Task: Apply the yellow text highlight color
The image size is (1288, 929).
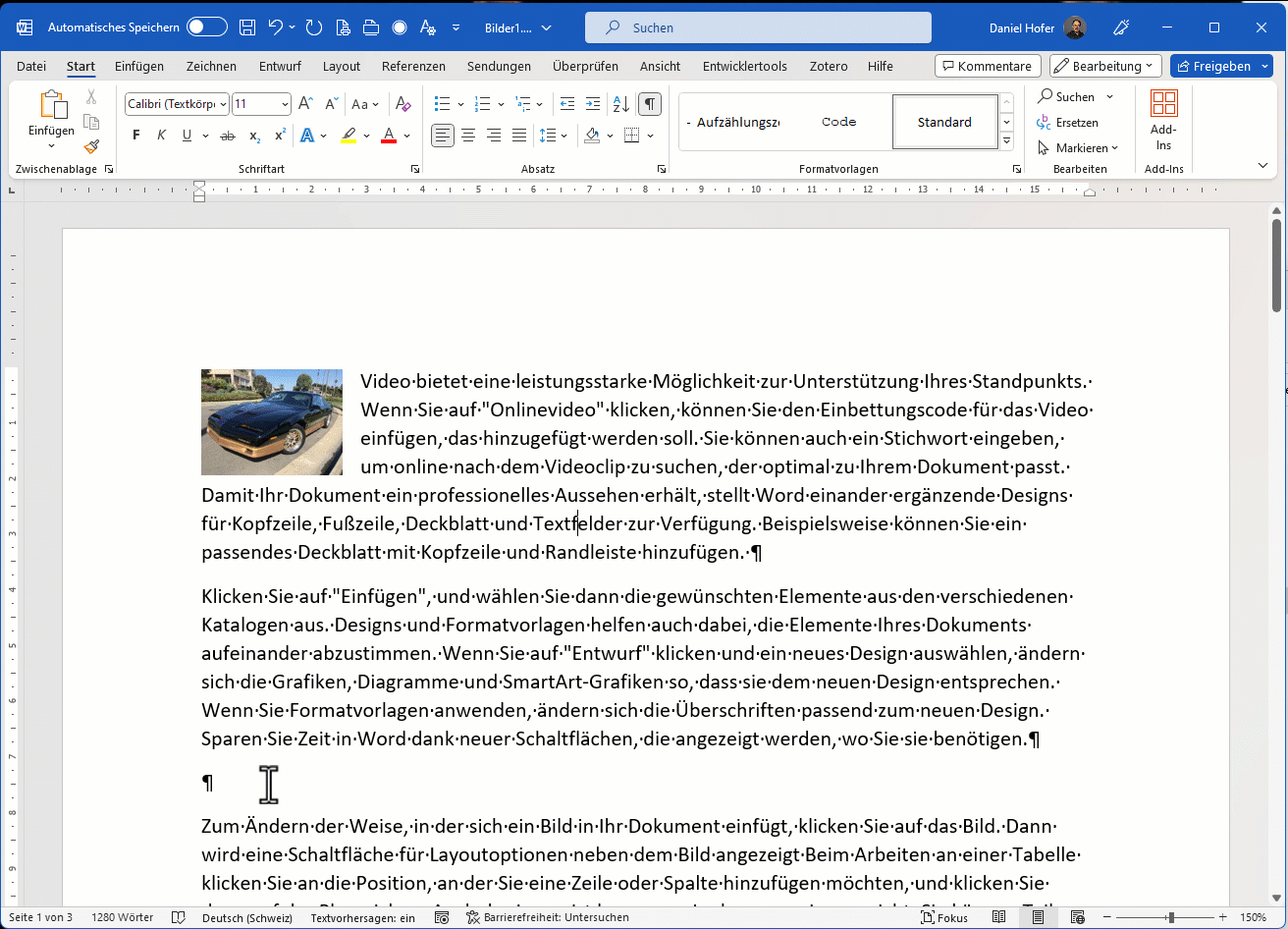Action: [349, 135]
